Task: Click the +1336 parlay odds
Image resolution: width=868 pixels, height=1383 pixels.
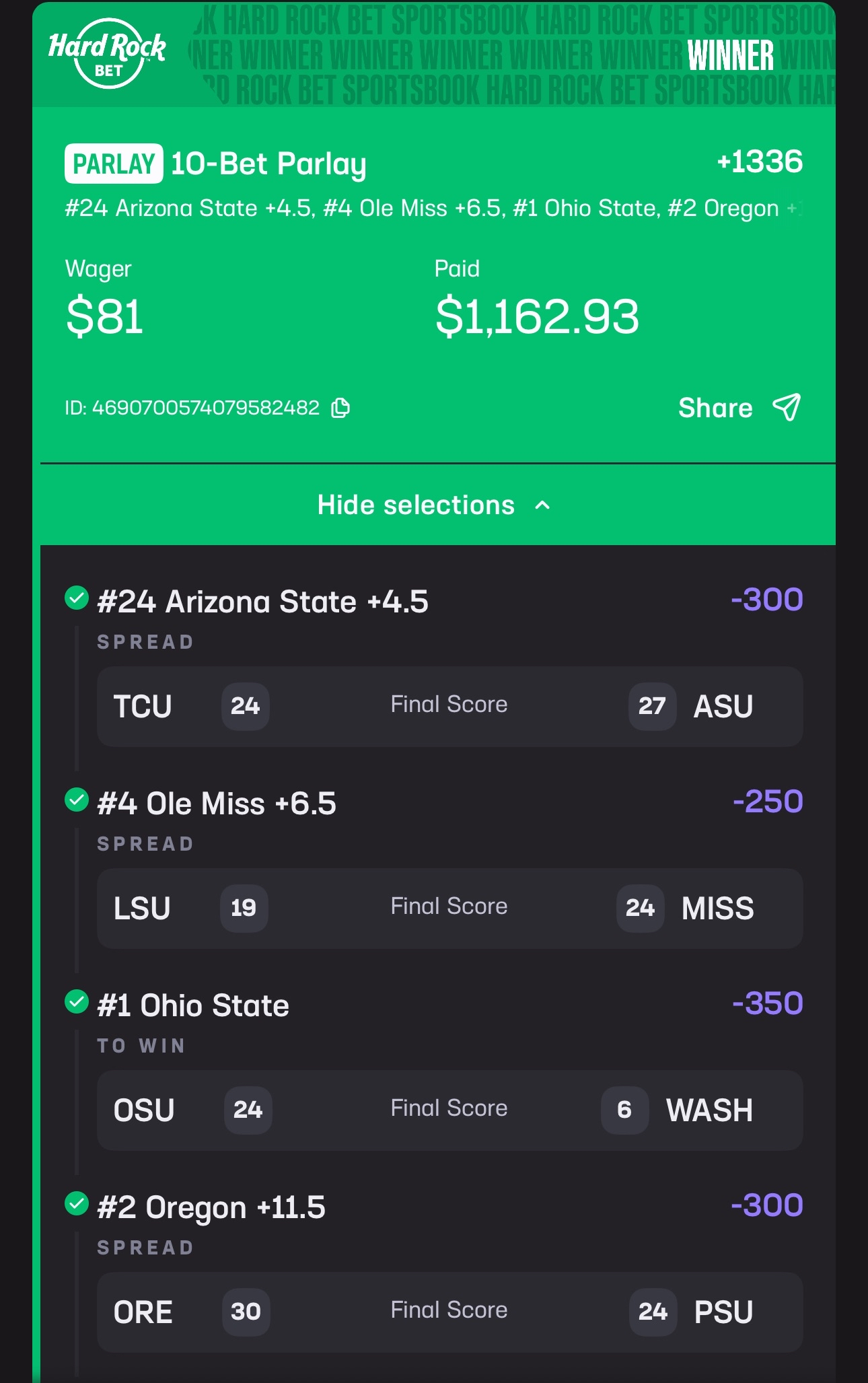Action: [x=760, y=162]
